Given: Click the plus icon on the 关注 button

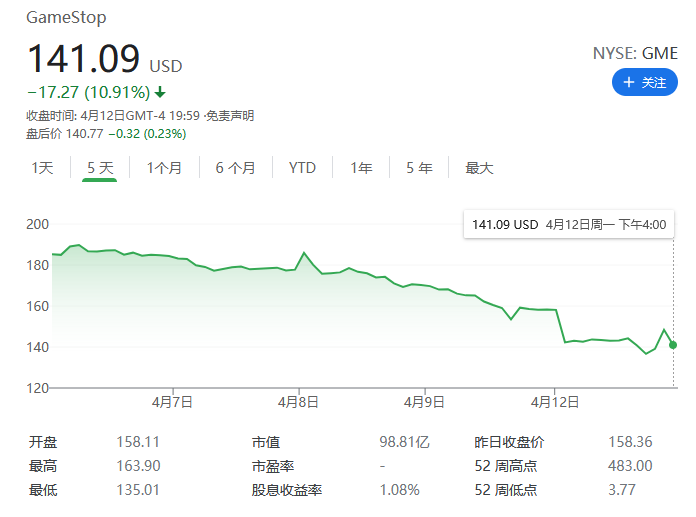Looking at the screenshot, I should [628, 83].
